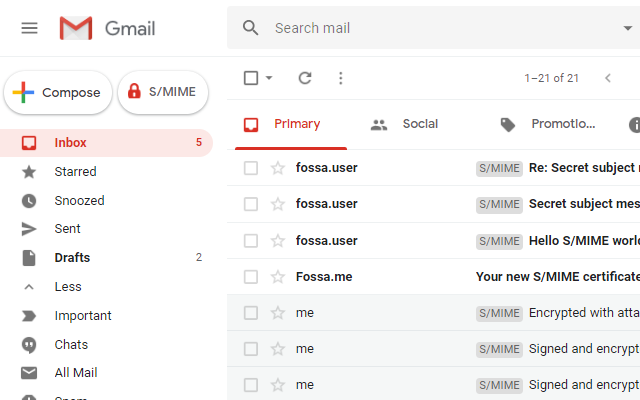Star the Re: Secret subject email

278,168
